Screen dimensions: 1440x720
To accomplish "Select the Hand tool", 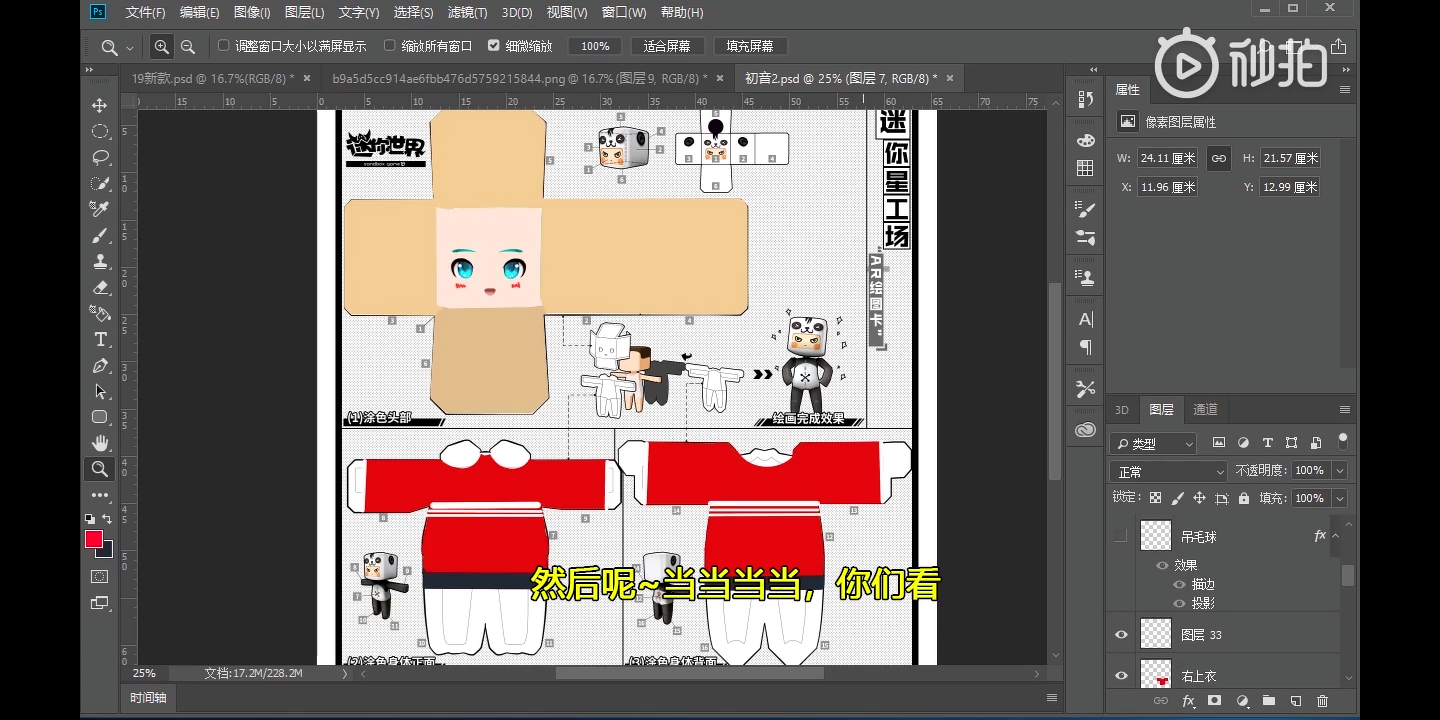I will 100,443.
